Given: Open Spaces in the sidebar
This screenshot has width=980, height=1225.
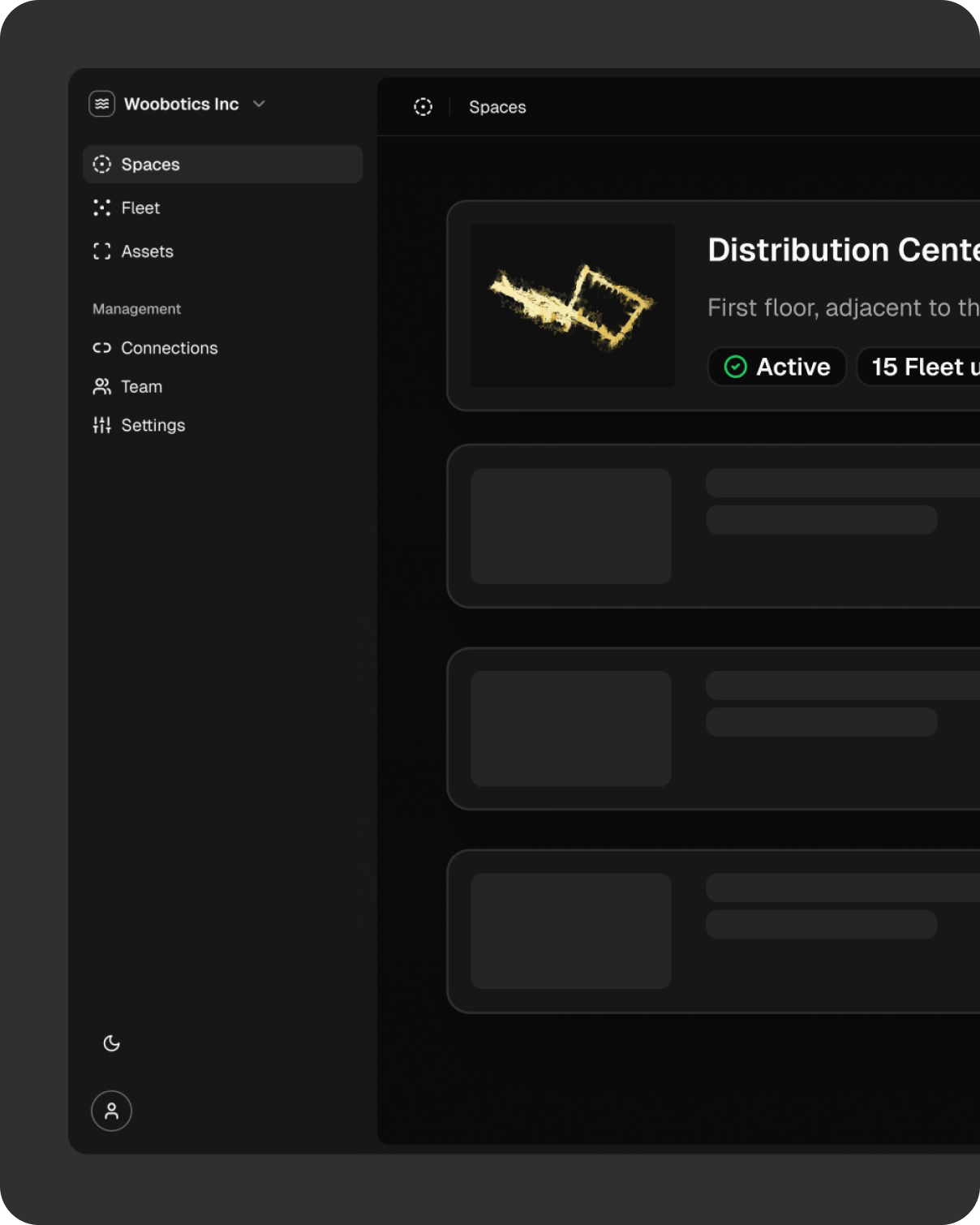Looking at the screenshot, I should (151, 165).
